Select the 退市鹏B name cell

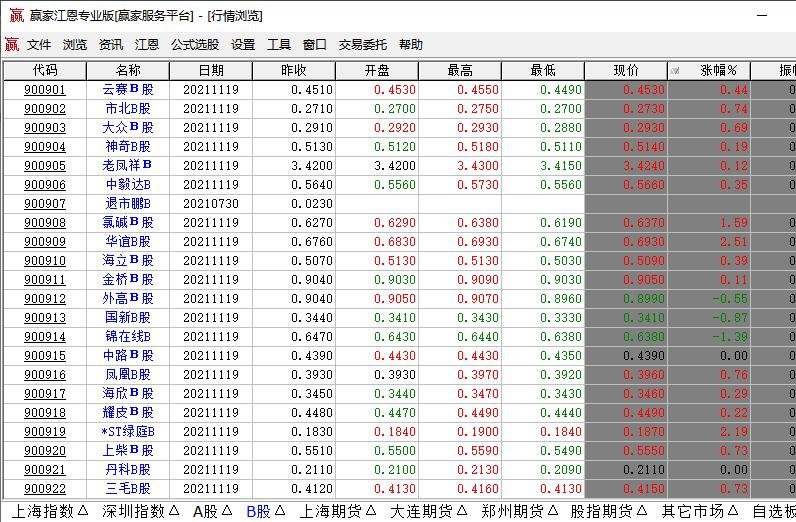[x=128, y=204]
